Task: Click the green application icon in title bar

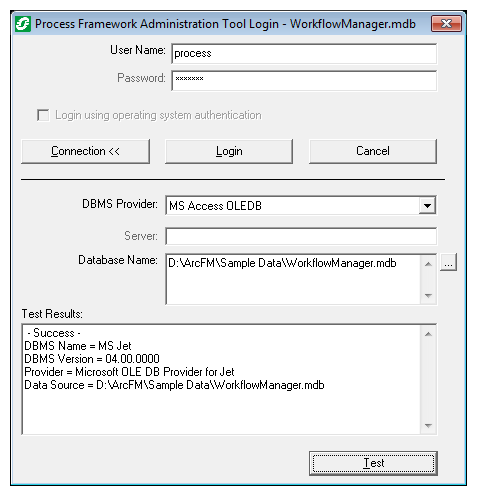Action: pos(23,24)
